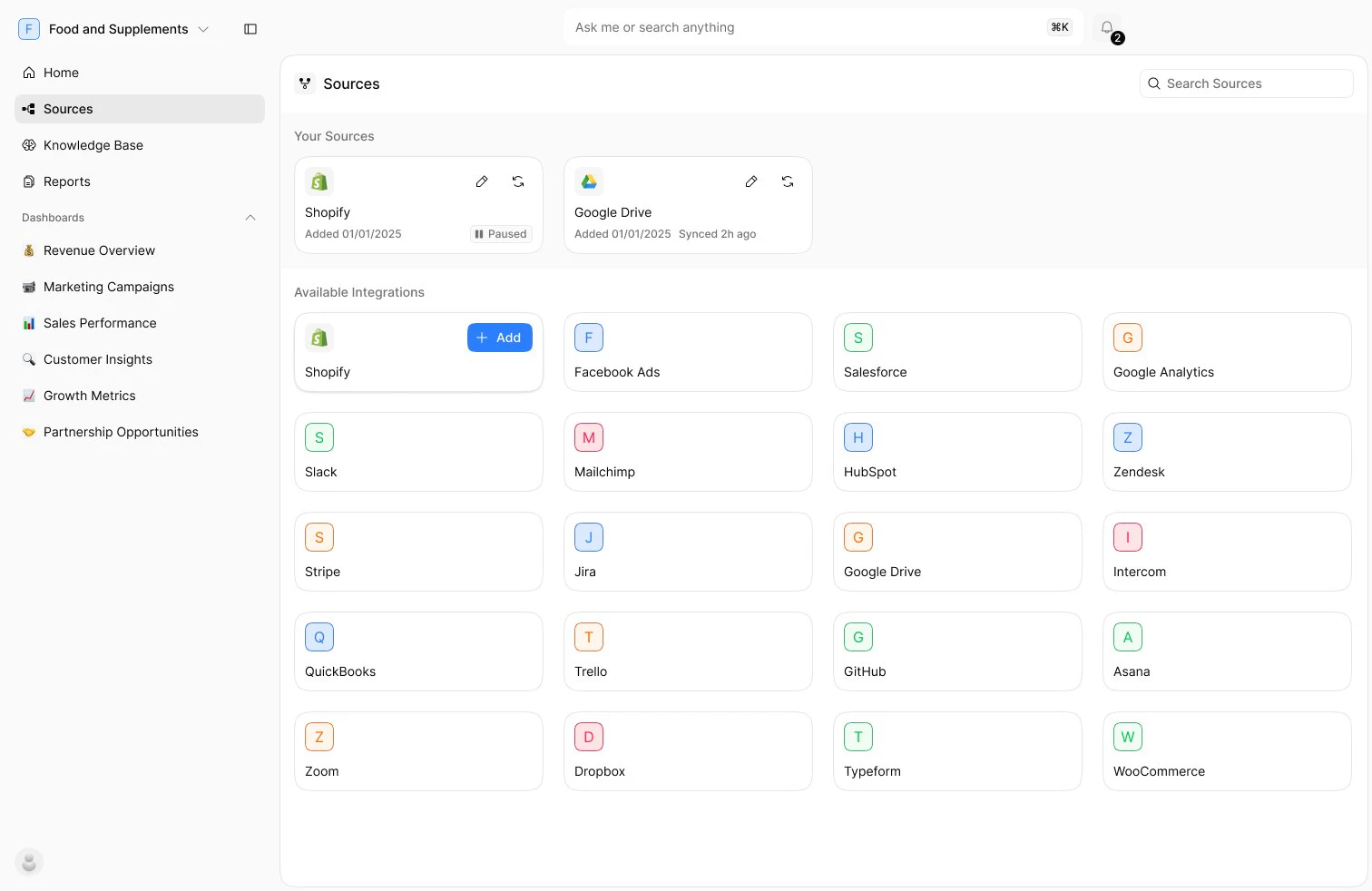
Task: Select the Asana integration card
Action: click(x=1227, y=651)
